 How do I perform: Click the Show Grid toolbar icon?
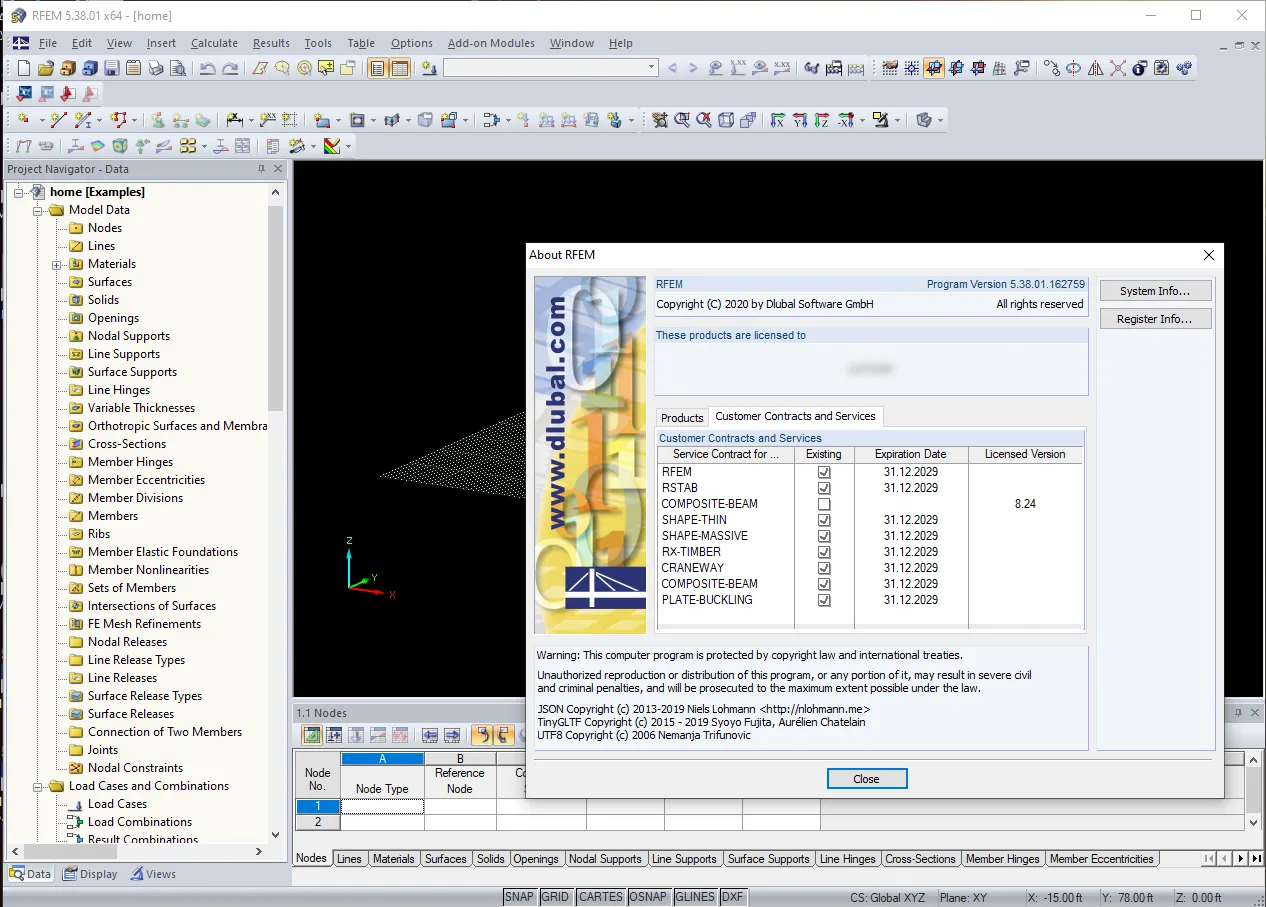tap(890, 68)
